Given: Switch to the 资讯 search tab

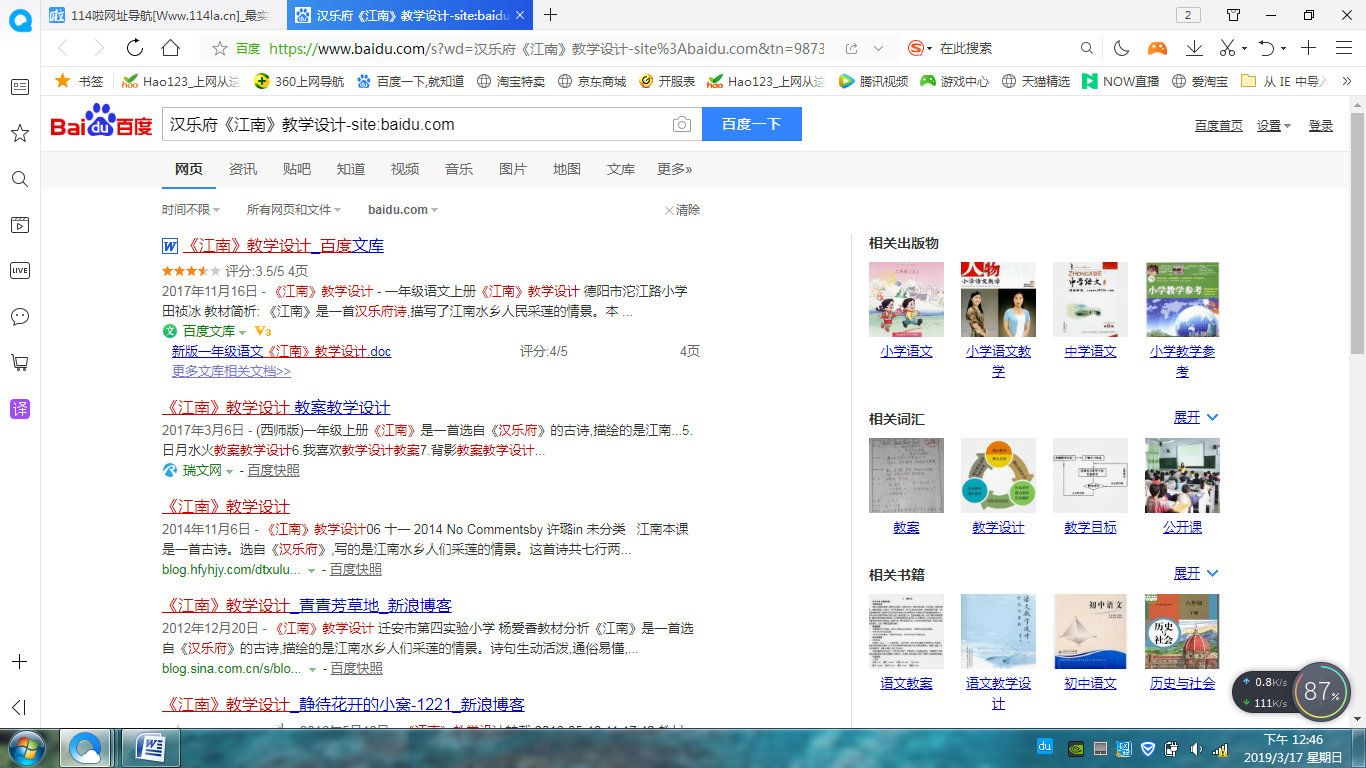Looking at the screenshot, I should click(x=243, y=169).
